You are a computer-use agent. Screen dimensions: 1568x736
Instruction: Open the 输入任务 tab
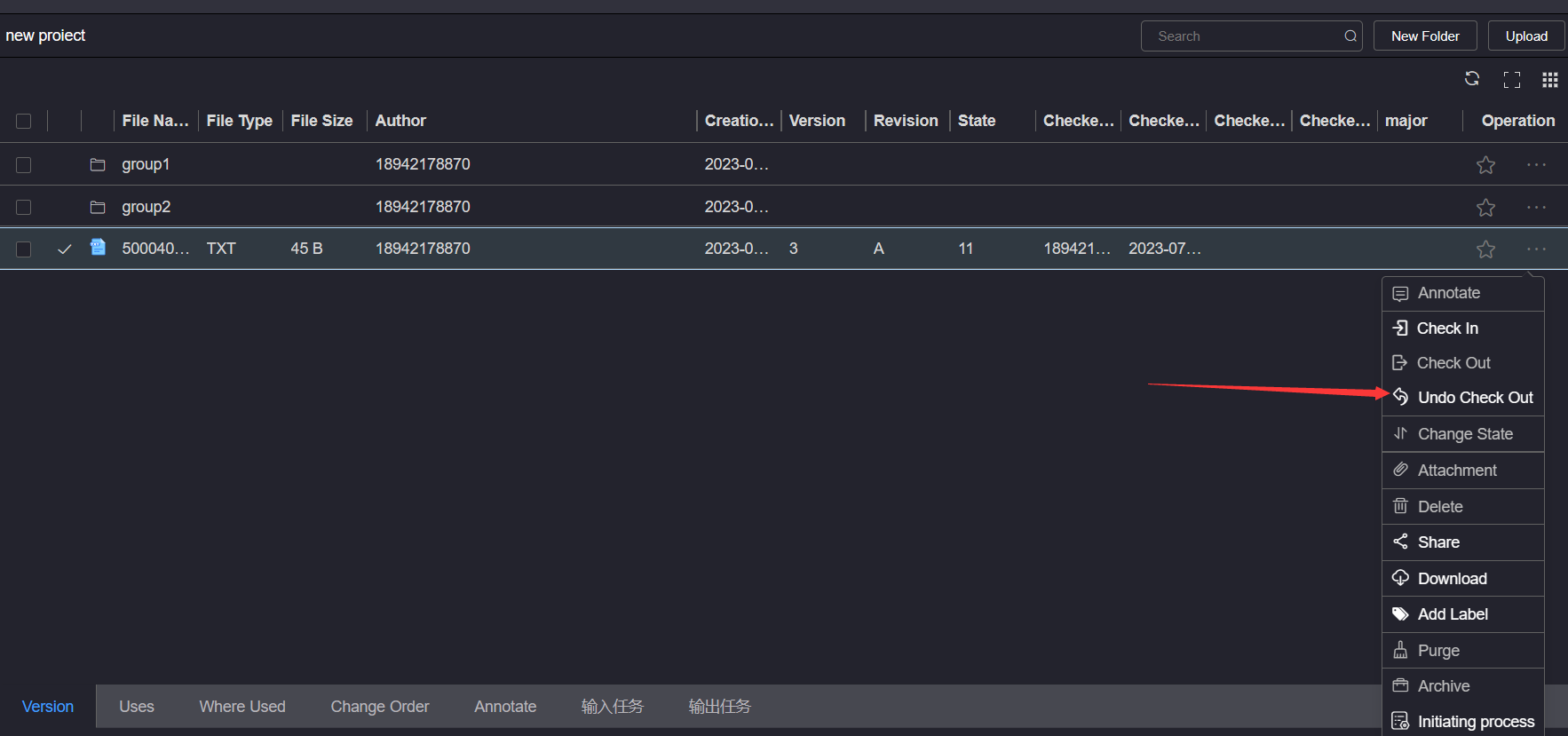[x=613, y=707]
